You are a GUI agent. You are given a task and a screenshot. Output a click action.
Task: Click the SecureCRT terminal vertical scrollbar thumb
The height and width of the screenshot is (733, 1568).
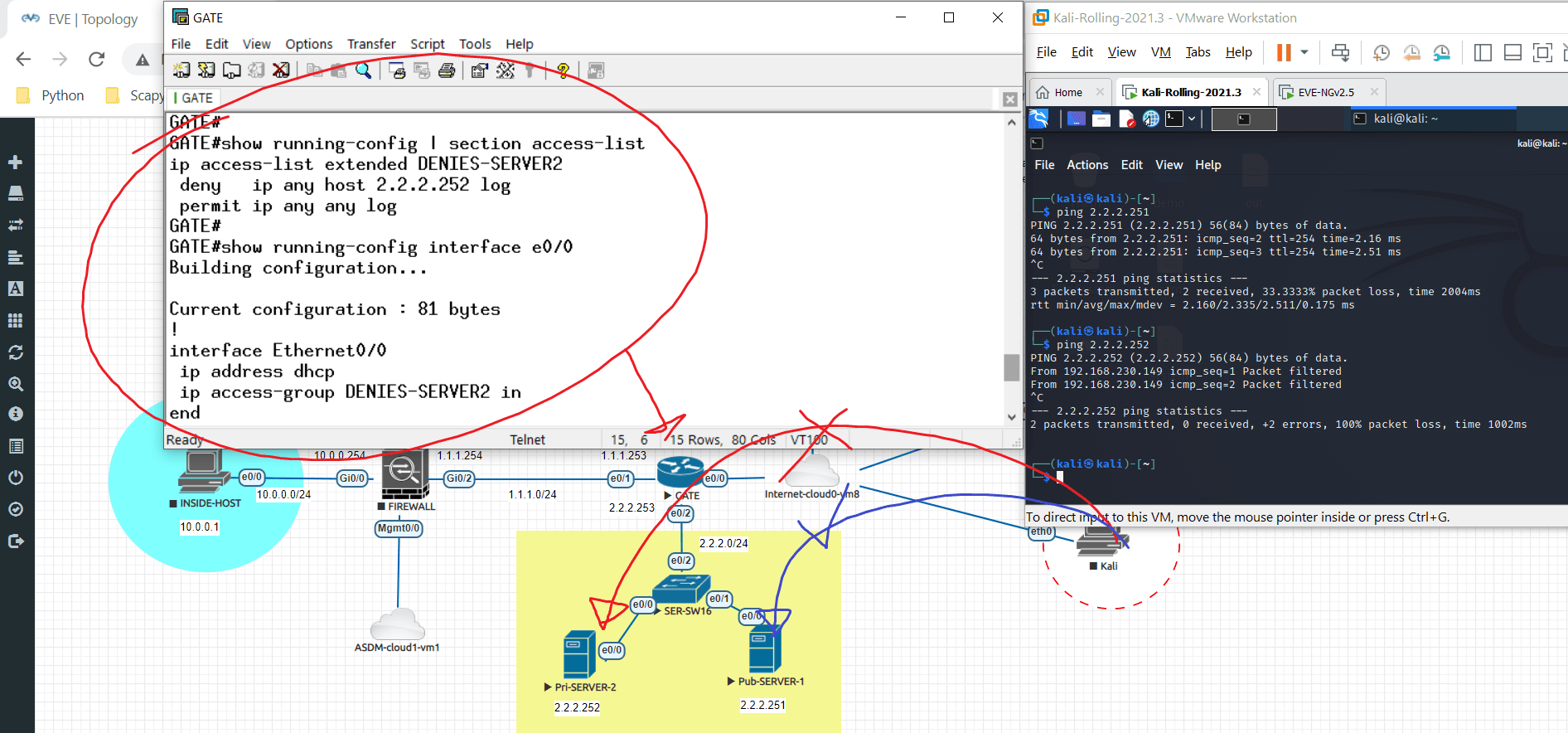coord(1011,367)
